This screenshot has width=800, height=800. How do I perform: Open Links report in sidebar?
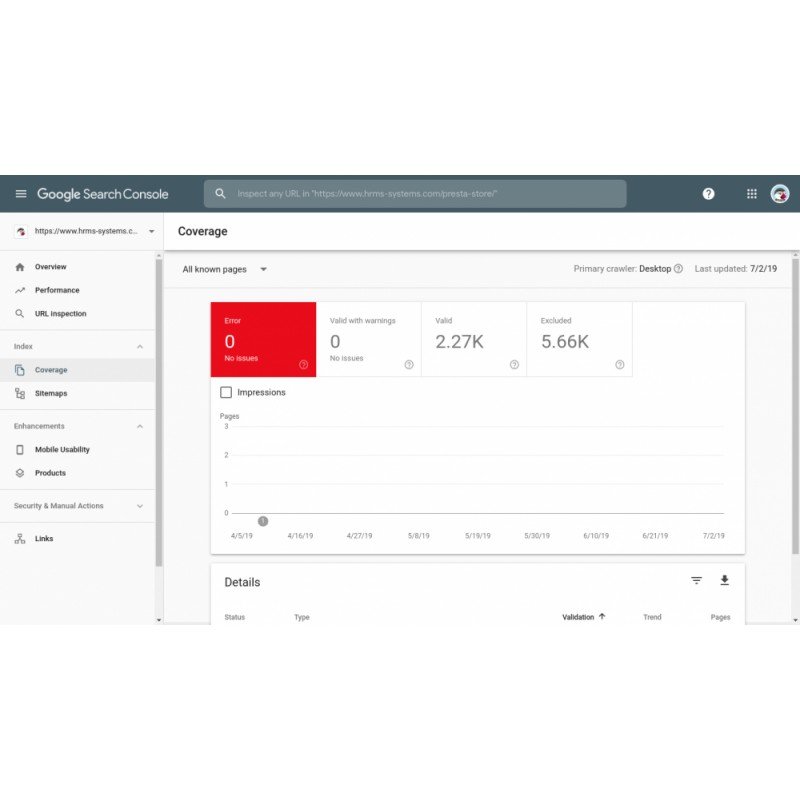pos(78,539)
